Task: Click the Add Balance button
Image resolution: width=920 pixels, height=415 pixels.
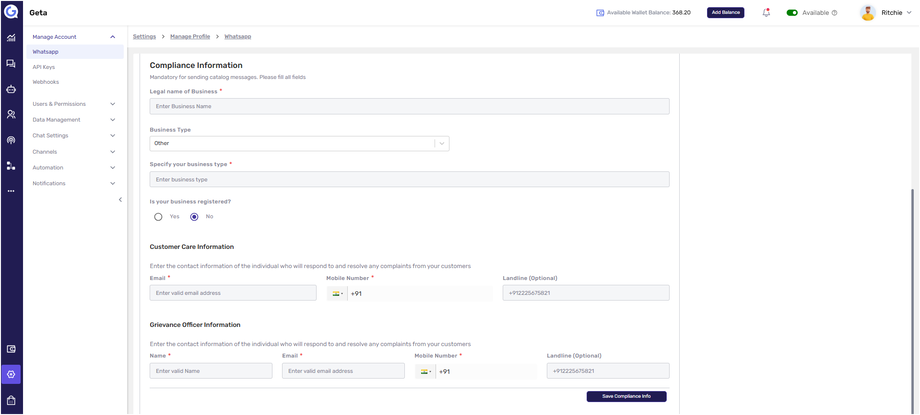Action: (x=725, y=13)
